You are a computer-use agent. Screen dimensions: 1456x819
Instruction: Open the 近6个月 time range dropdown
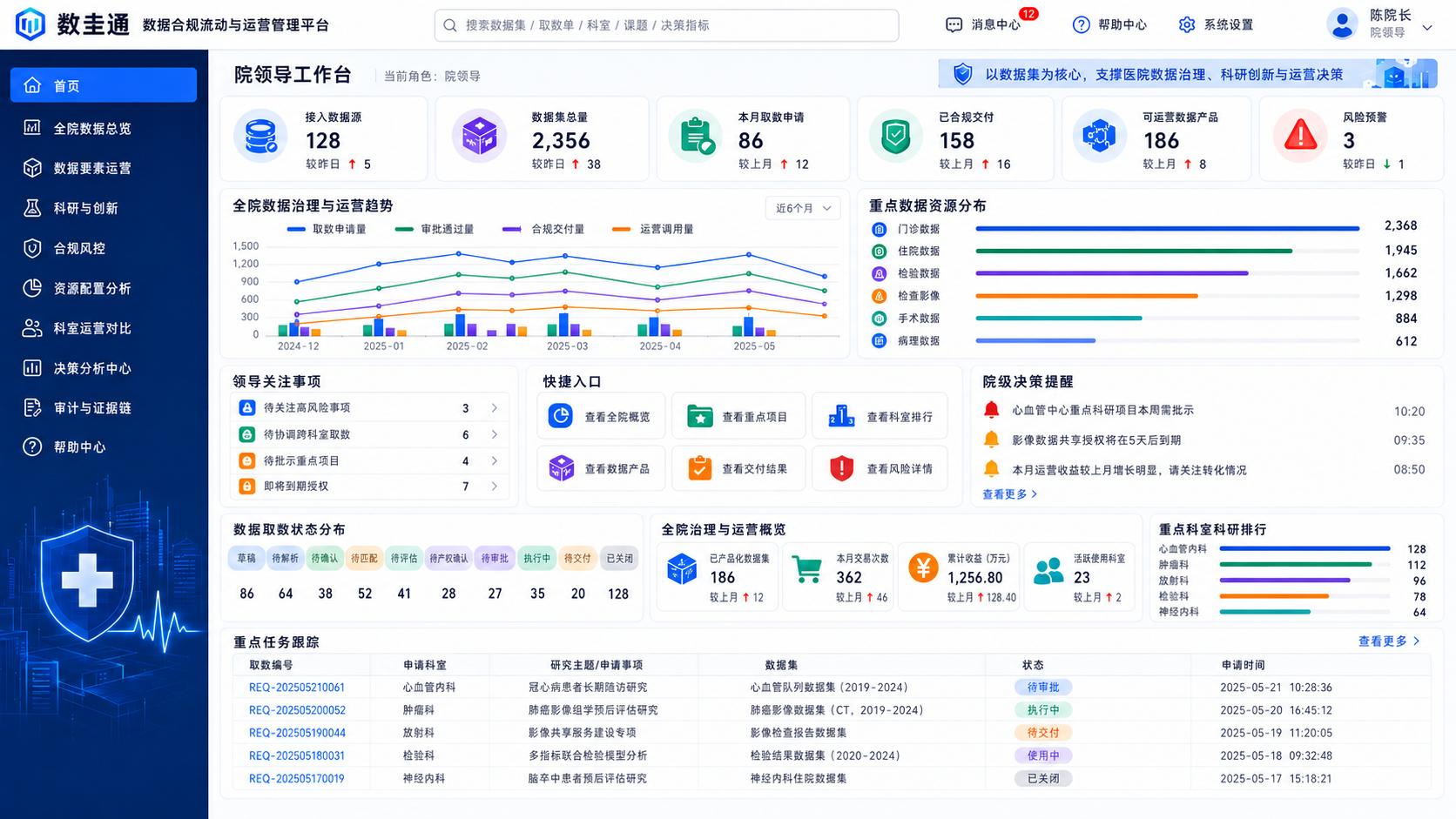pyautogui.click(x=803, y=208)
